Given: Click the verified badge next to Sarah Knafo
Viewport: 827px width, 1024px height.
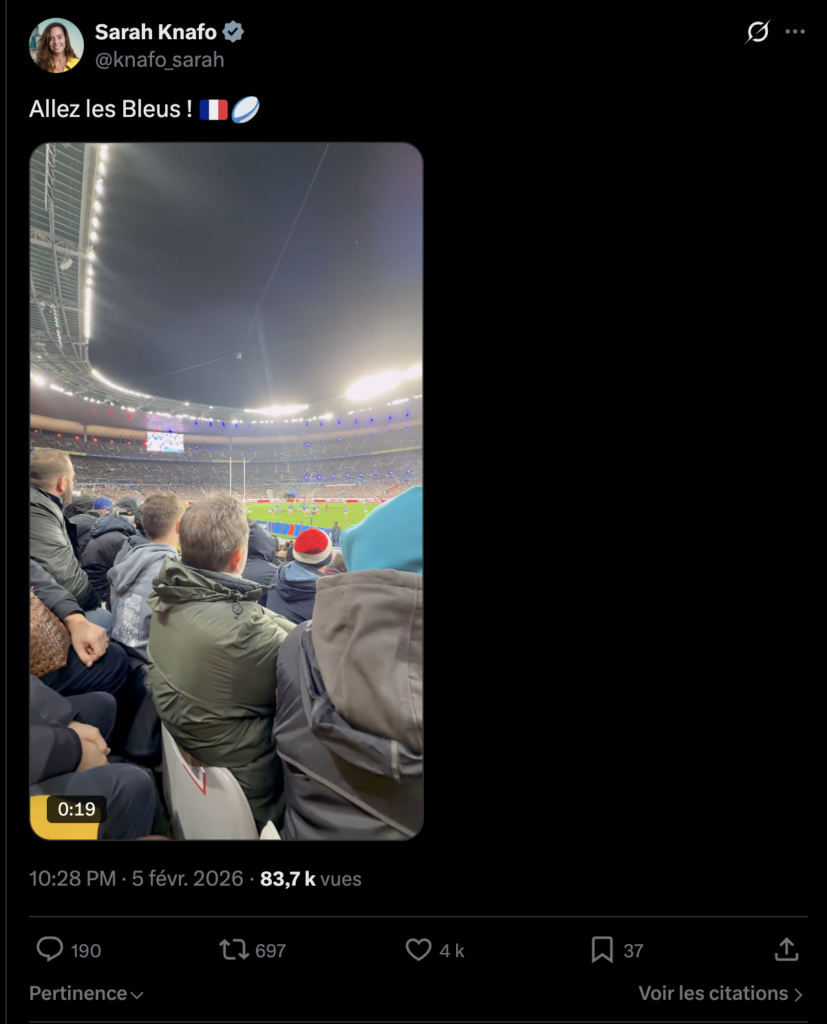Looking at the screenshot, I should pos(233,31).
